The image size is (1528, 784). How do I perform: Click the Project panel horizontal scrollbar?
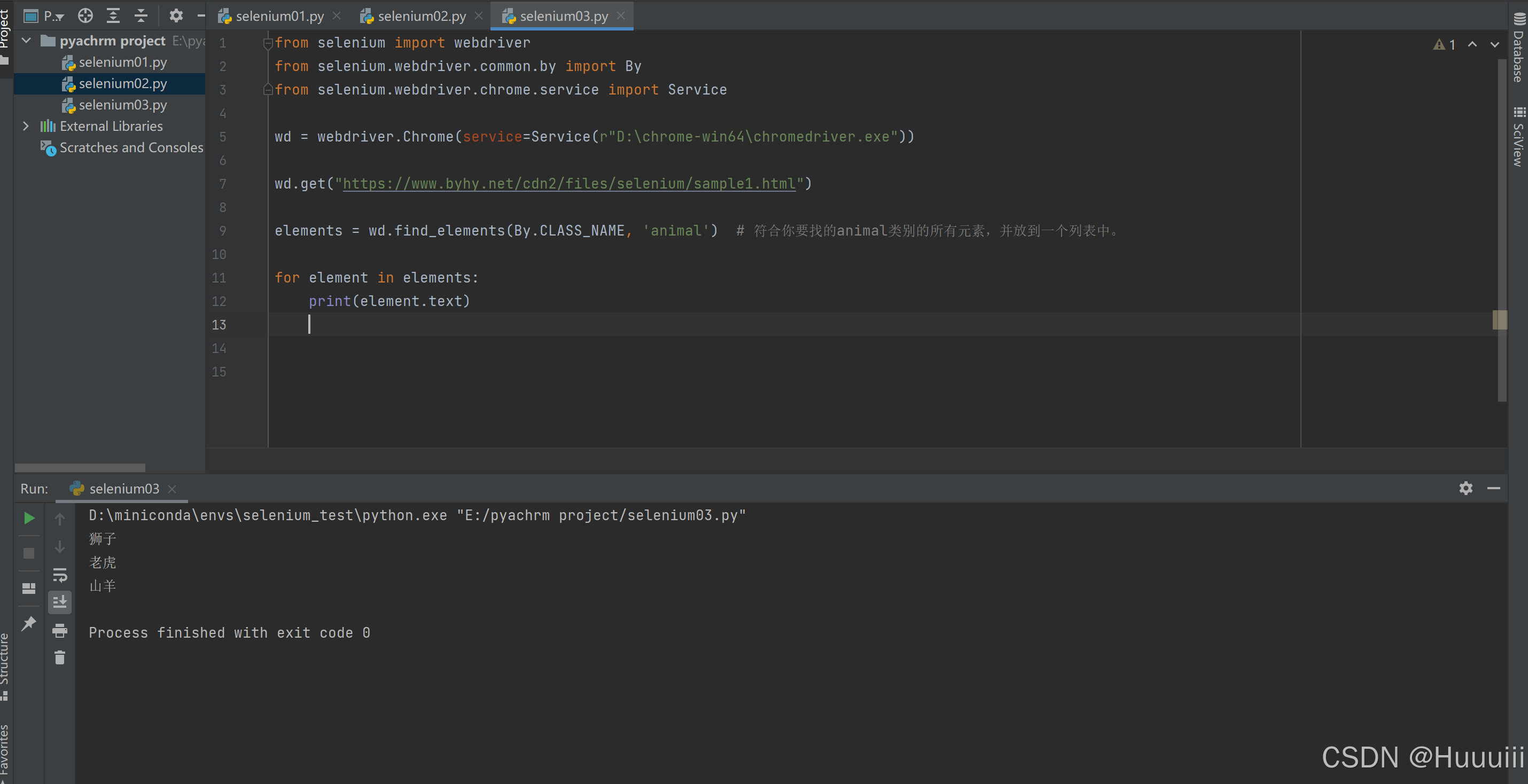[80, 468]
